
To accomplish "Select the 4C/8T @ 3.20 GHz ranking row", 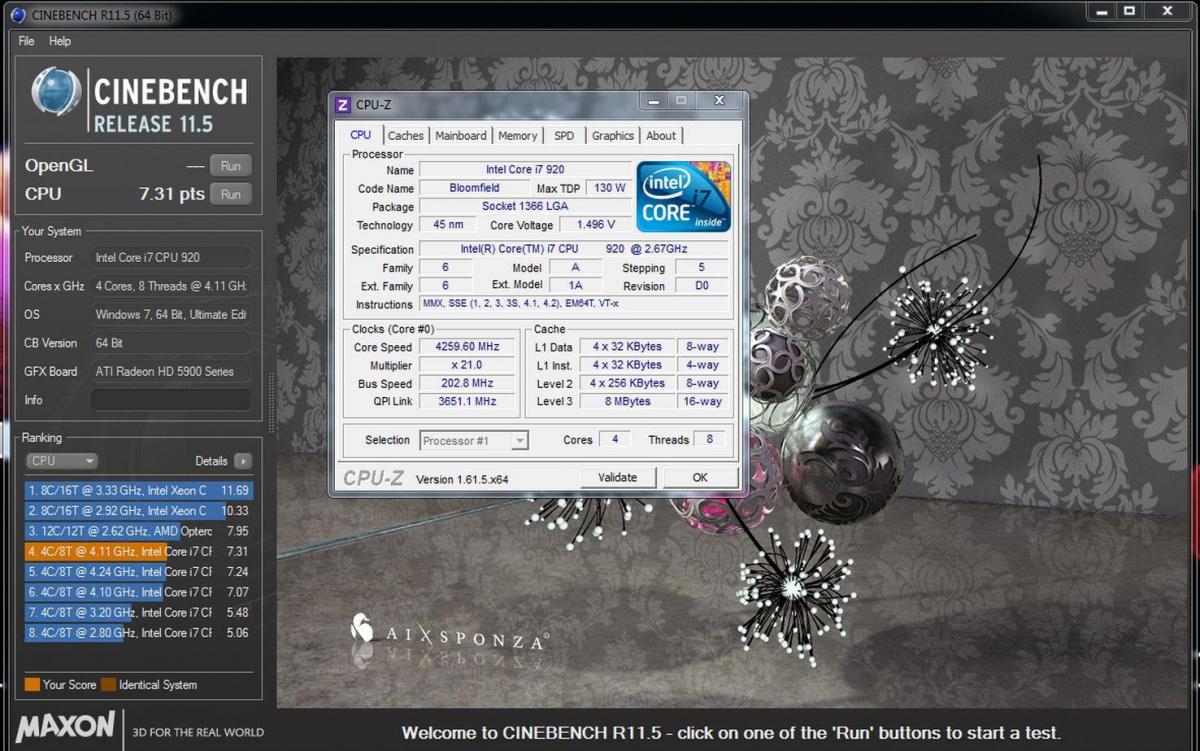I will [139, 612].
